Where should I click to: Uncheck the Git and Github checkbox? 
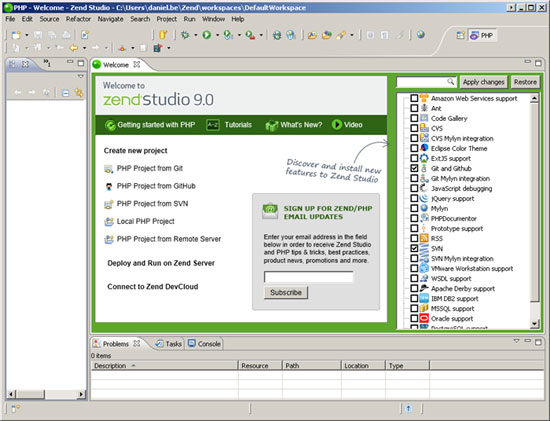pos(414,168)
